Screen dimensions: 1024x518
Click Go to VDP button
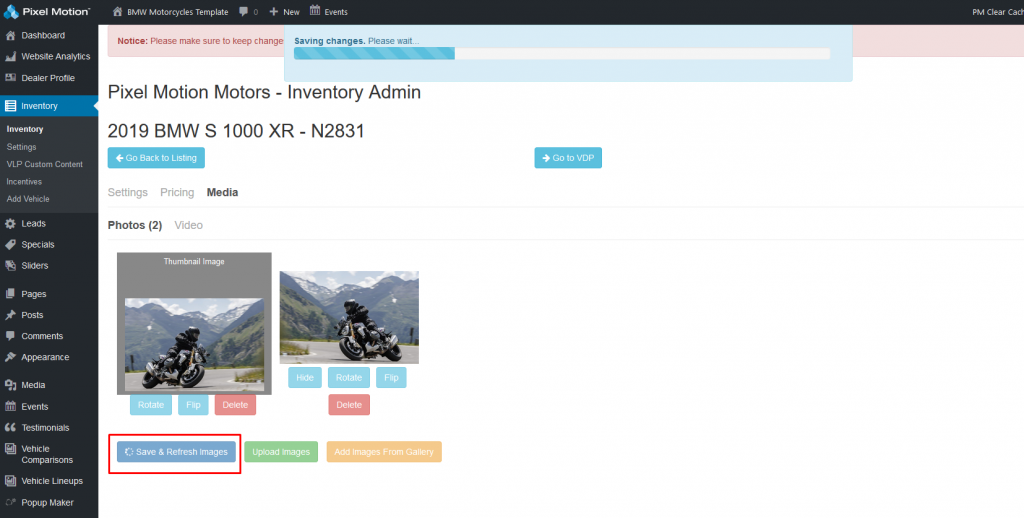pyautogui.click(x=568, y=158)
